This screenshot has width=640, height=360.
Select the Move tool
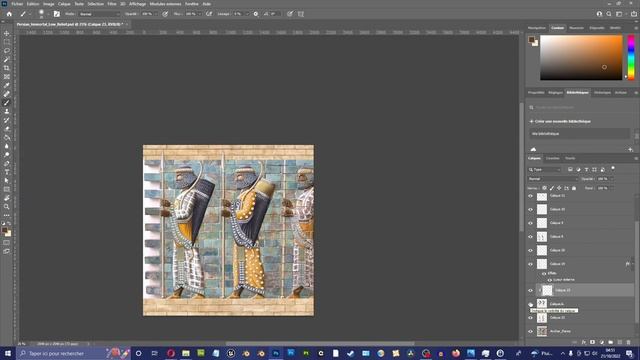[7, 33]
